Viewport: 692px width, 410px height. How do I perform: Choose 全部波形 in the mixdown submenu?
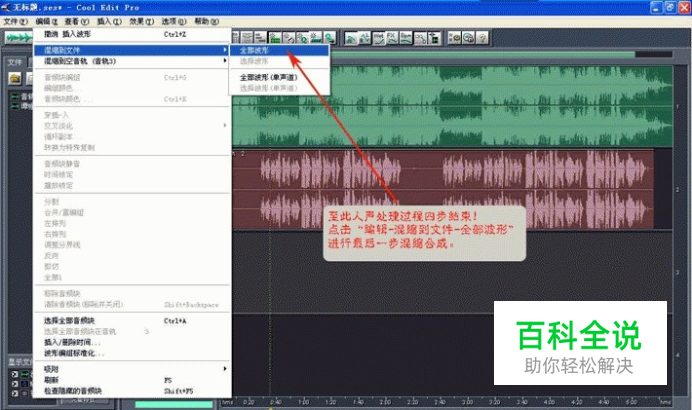click(279, 50)
